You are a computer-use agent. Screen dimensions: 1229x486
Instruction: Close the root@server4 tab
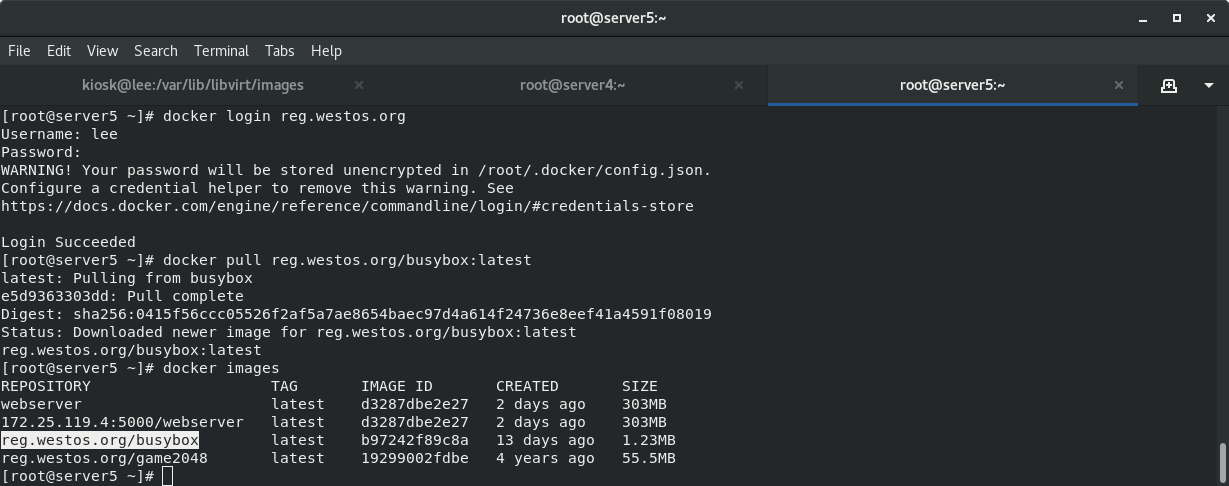coord(739,85)
